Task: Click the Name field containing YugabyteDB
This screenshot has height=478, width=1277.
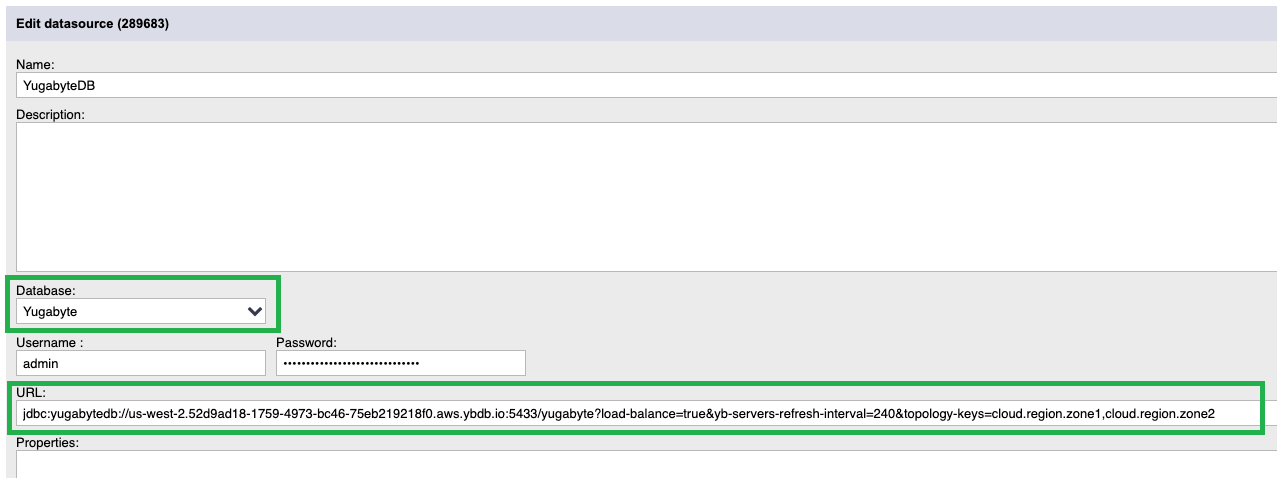Action: pyautogui.click(x=646, y=86)
